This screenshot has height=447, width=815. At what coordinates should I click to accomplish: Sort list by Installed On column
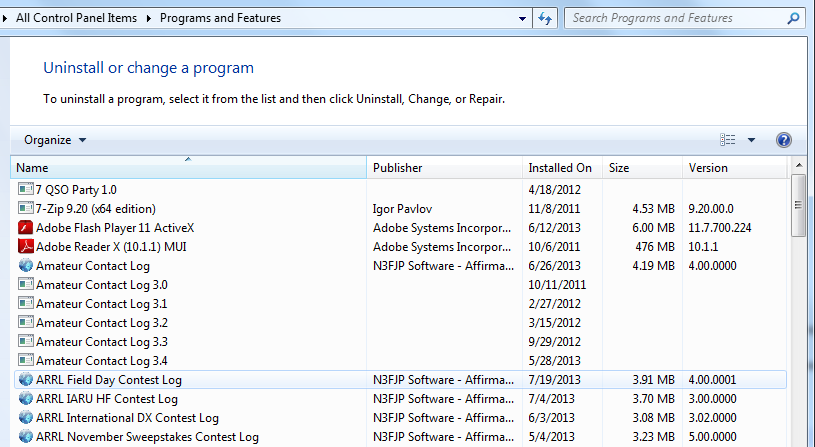[562, 168]
